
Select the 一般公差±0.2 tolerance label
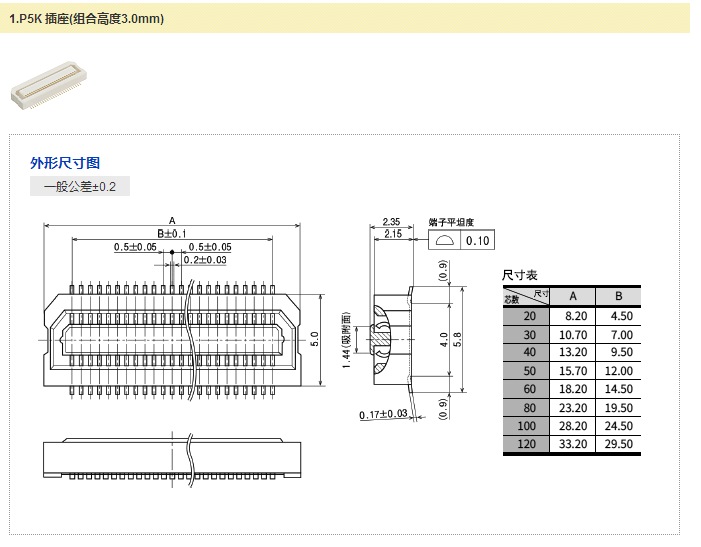click(x=80, y=187)
